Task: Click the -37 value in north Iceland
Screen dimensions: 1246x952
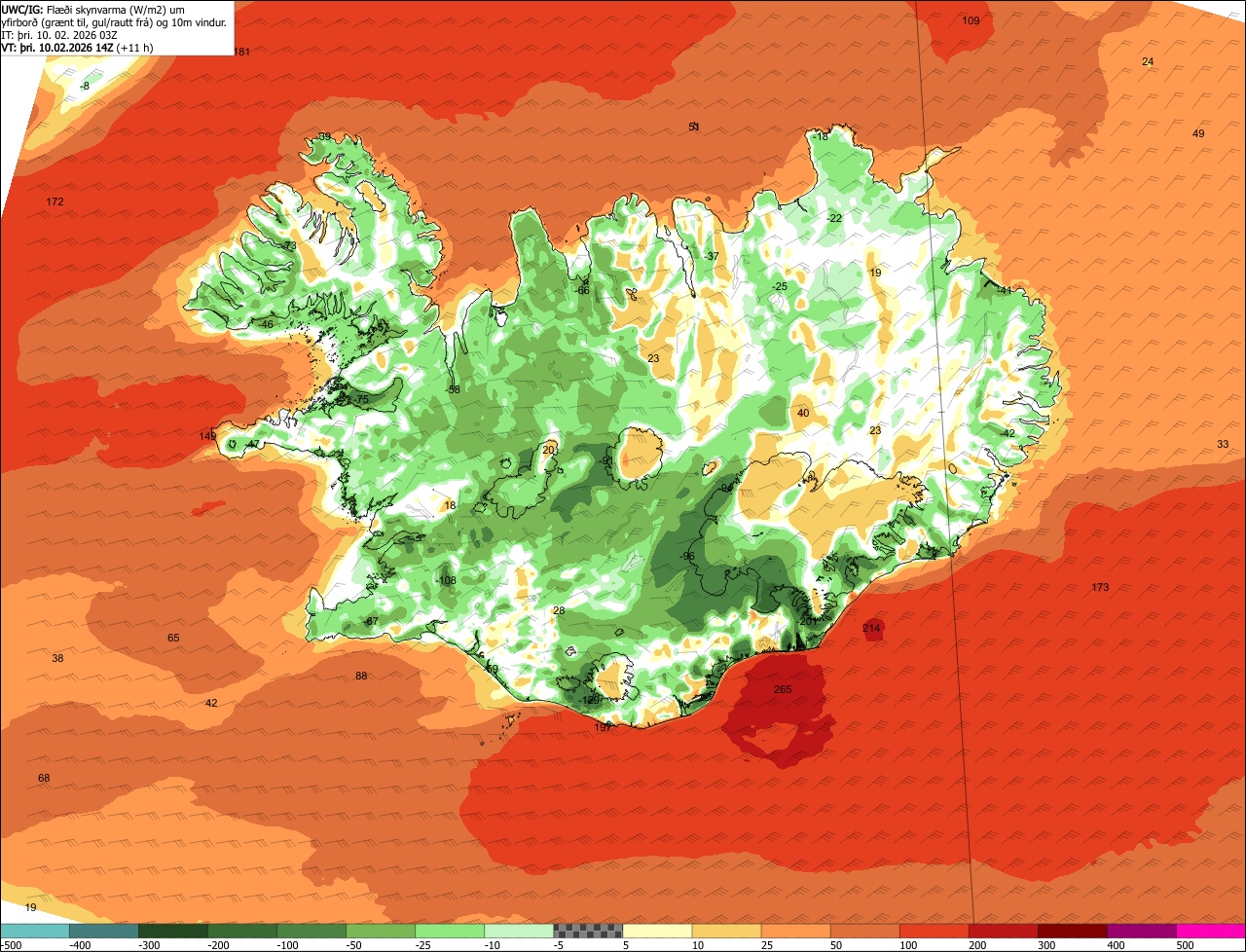Action: (712, 256)
